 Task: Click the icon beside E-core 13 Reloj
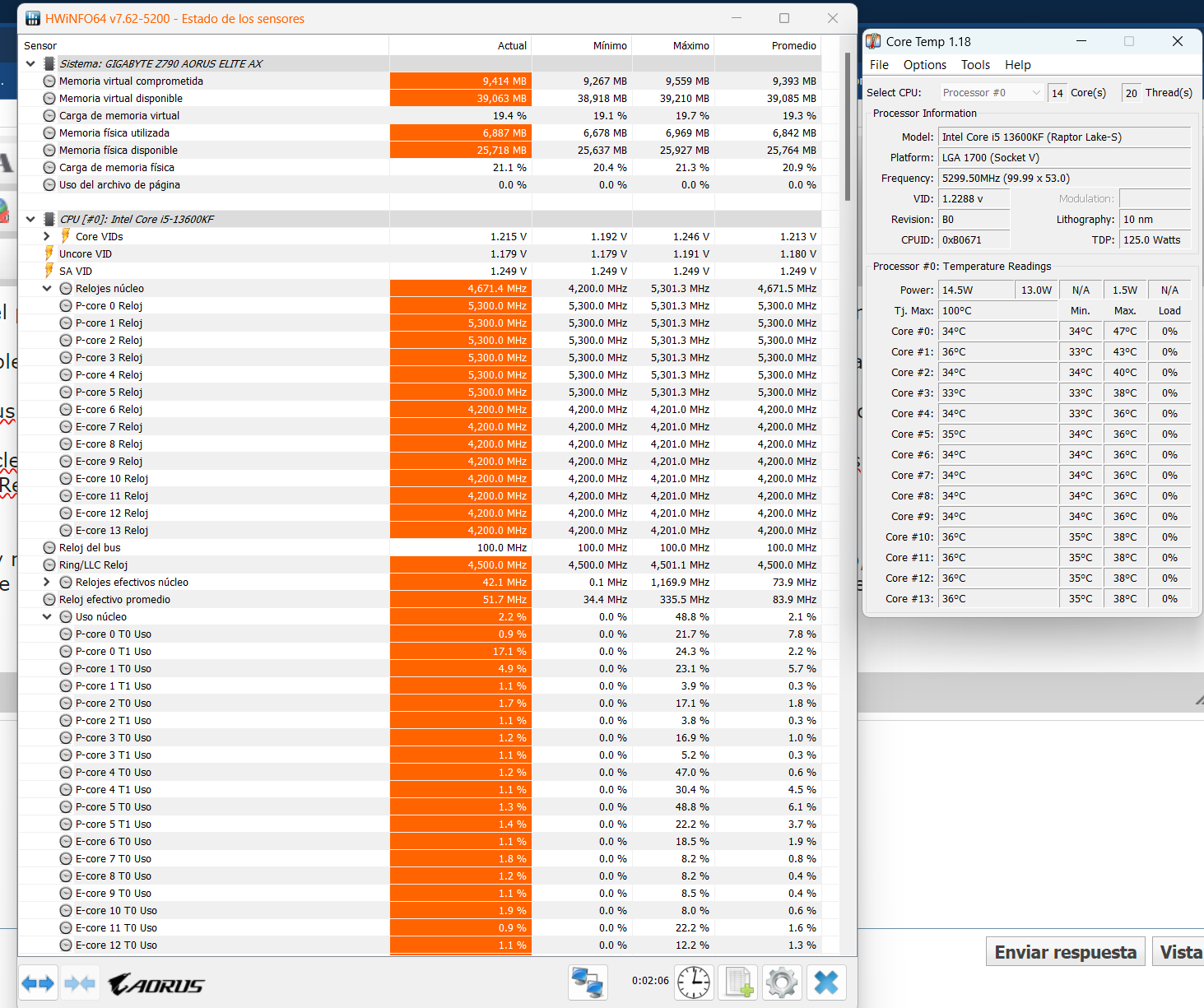click(x=66, y=530)
